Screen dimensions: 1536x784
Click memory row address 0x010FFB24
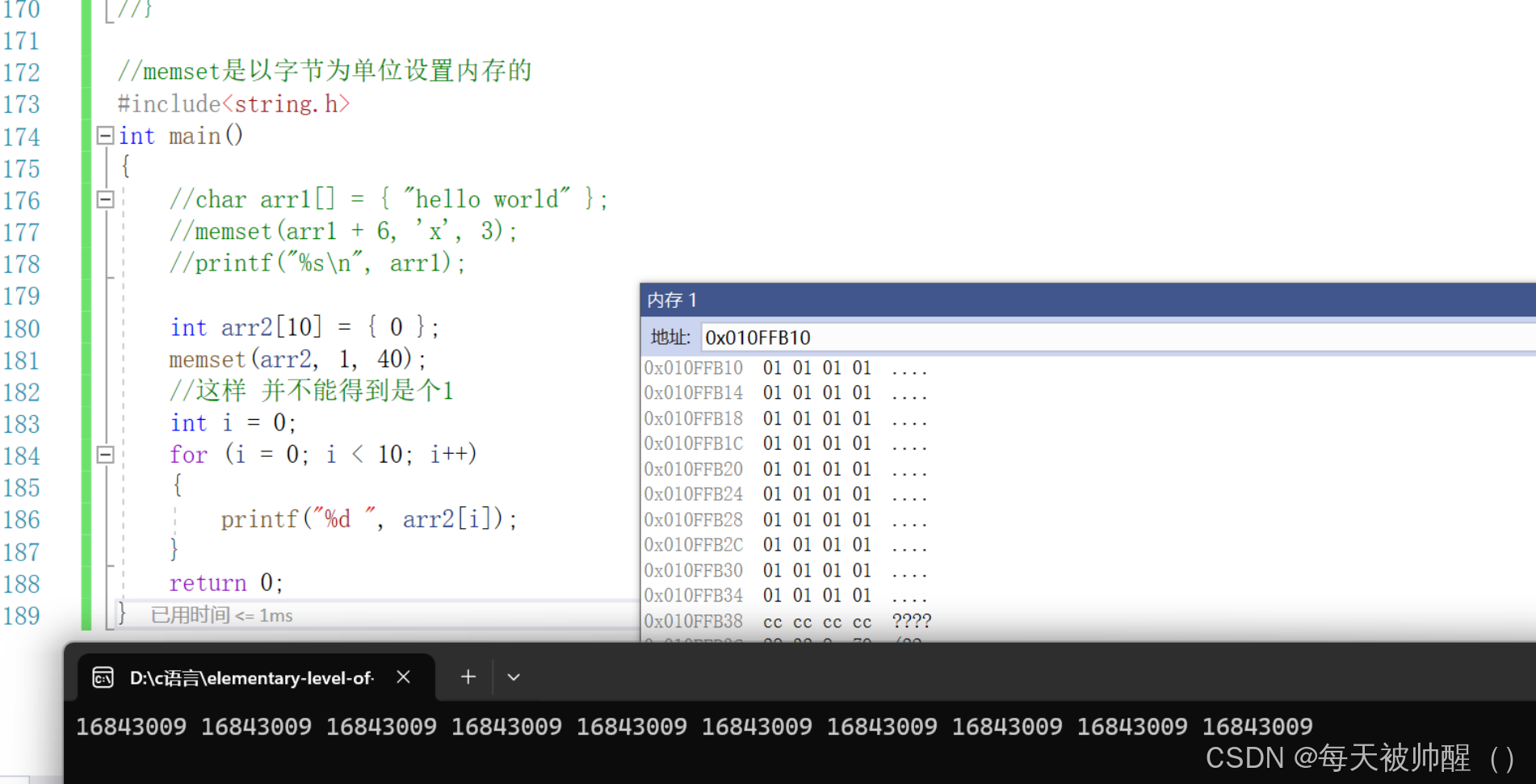[693, 494]
